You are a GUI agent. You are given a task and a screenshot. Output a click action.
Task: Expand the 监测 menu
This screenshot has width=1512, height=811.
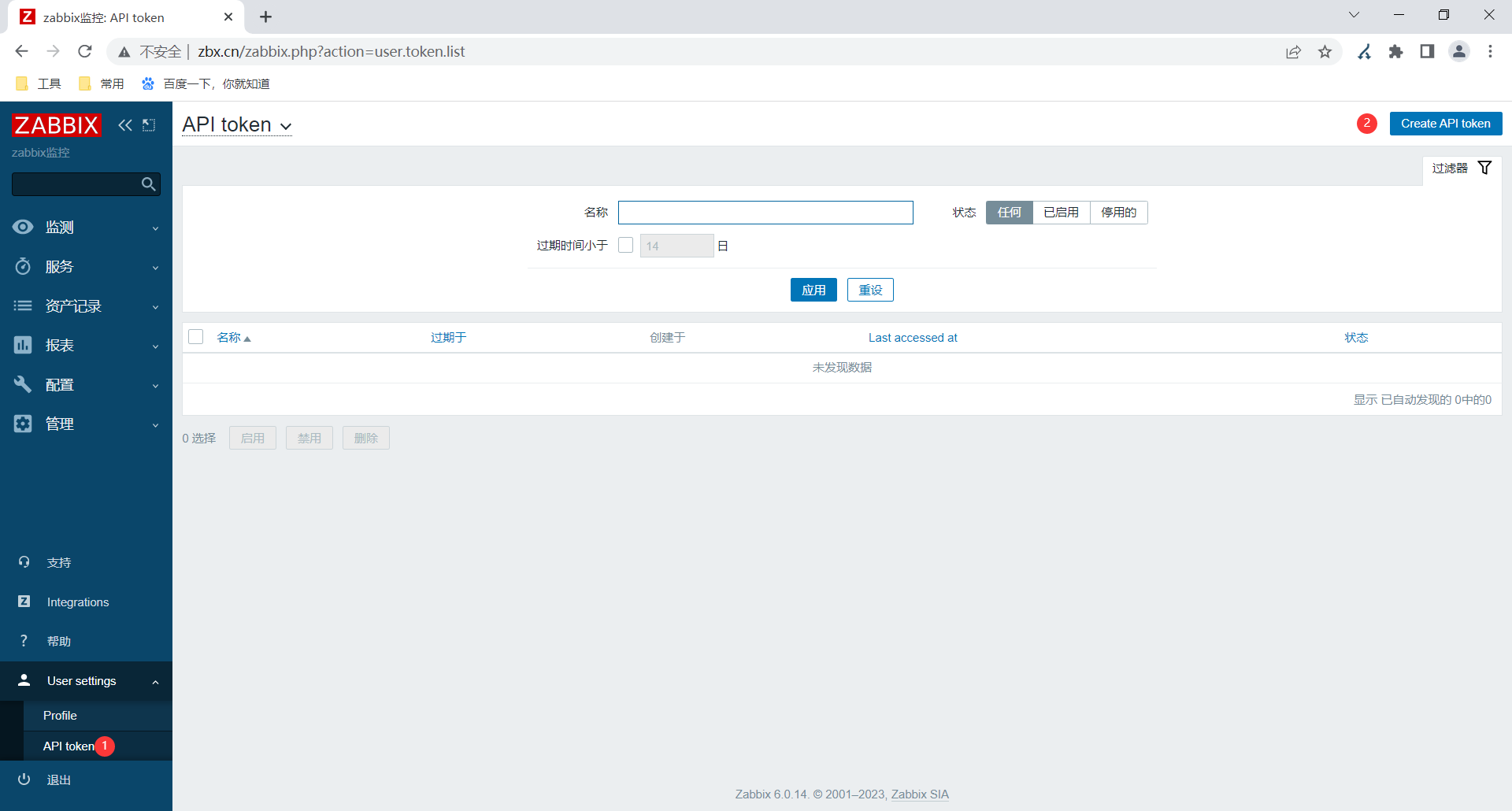[86, 228]
